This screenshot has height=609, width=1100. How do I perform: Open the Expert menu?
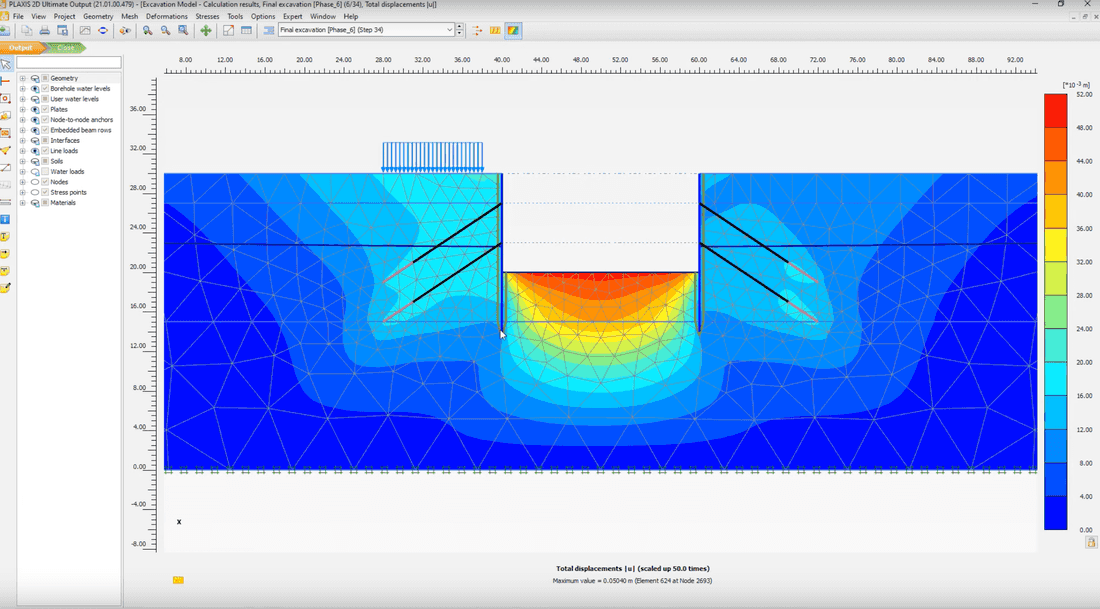point(293,16)
